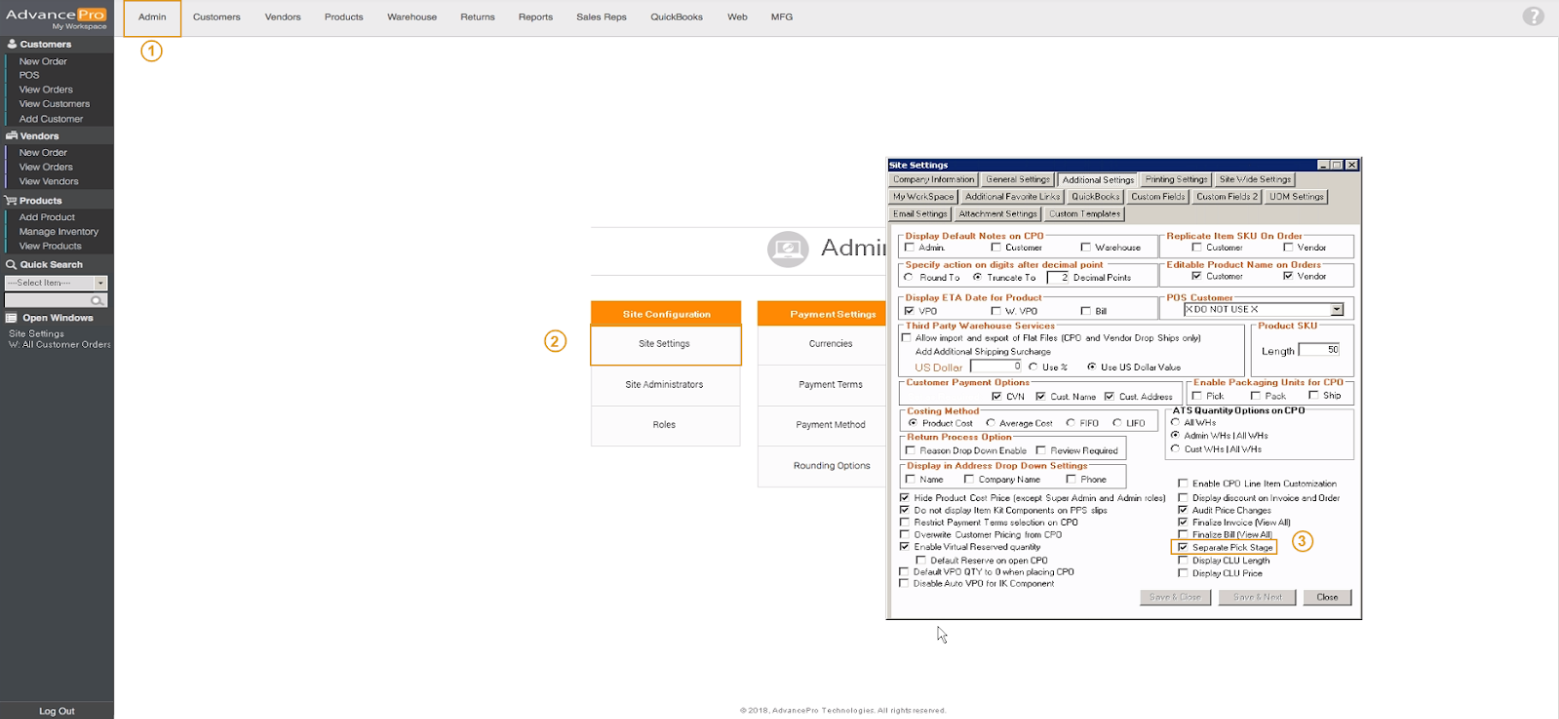Click the Vendors truck icon in sidebar
Screen dimensions: 1559x719
[x=12, y=136]
